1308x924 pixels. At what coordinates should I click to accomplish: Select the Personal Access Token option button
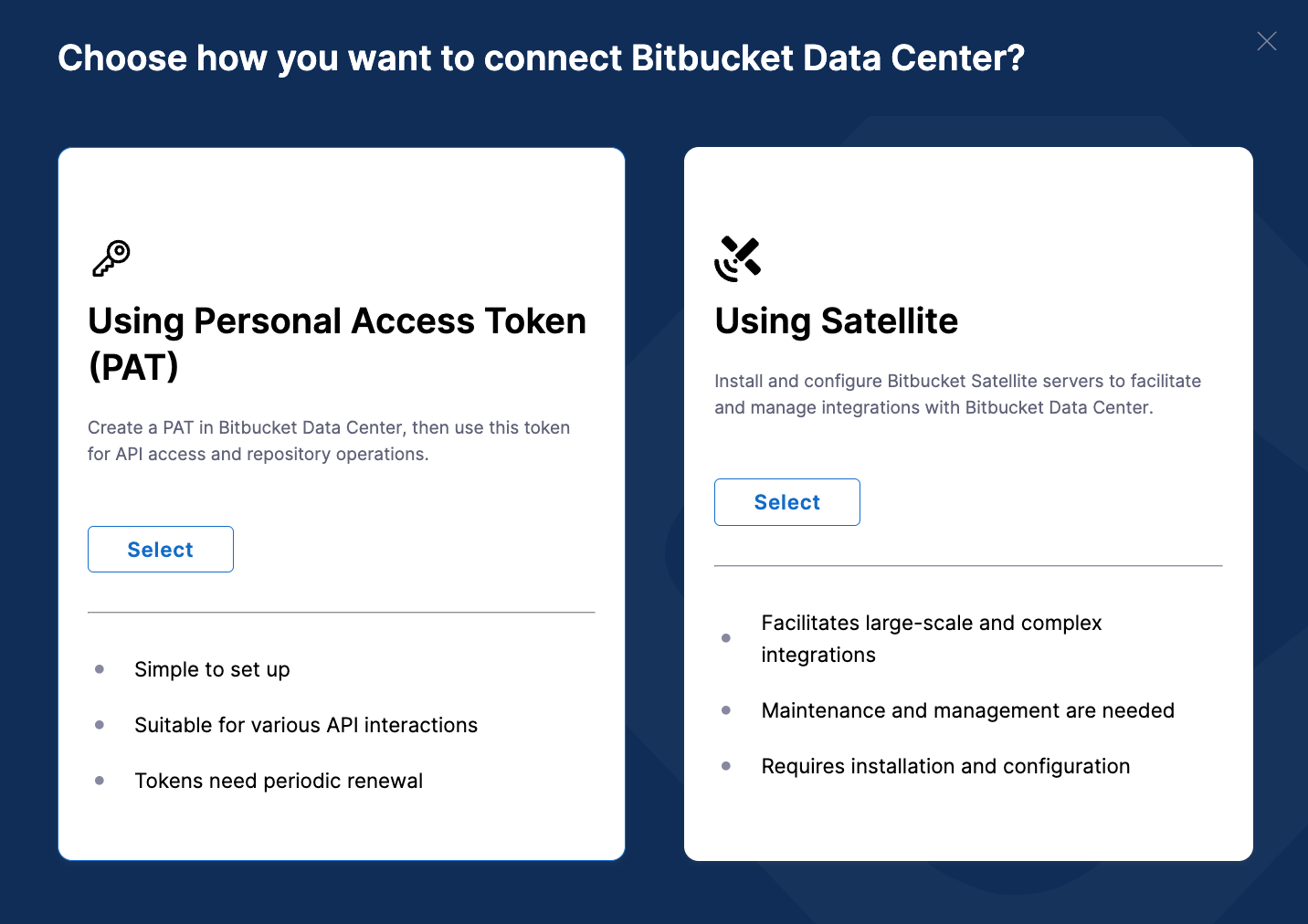click(x=161, y=550)
